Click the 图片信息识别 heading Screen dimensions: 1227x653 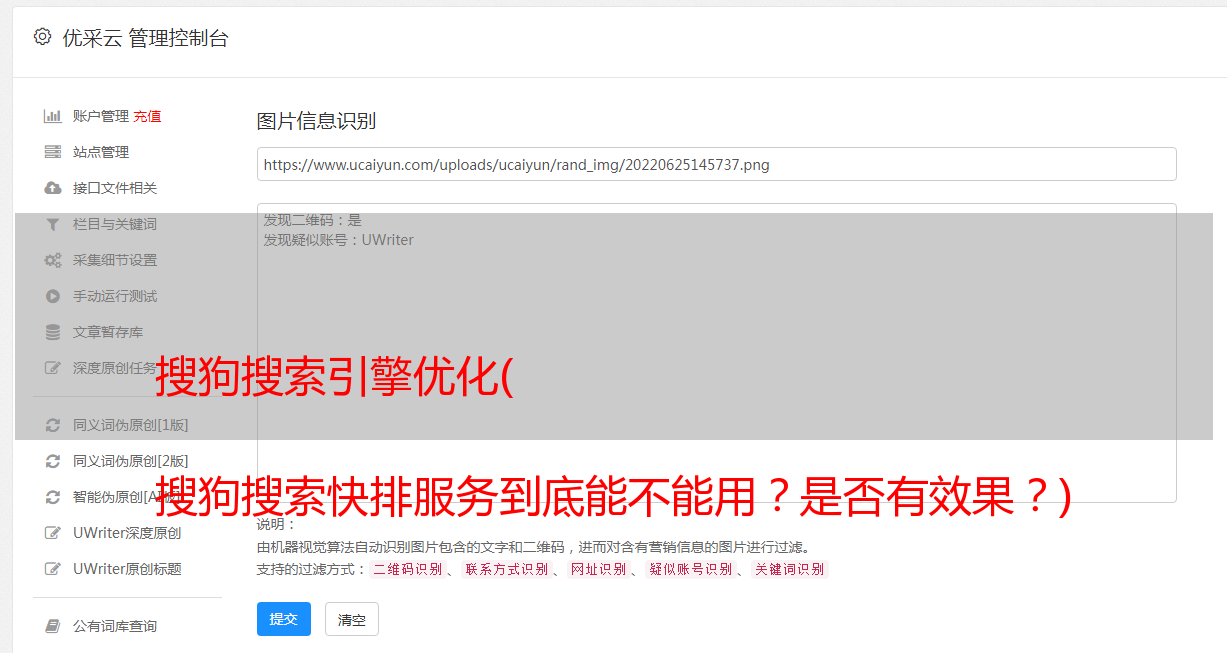[316, 121]
